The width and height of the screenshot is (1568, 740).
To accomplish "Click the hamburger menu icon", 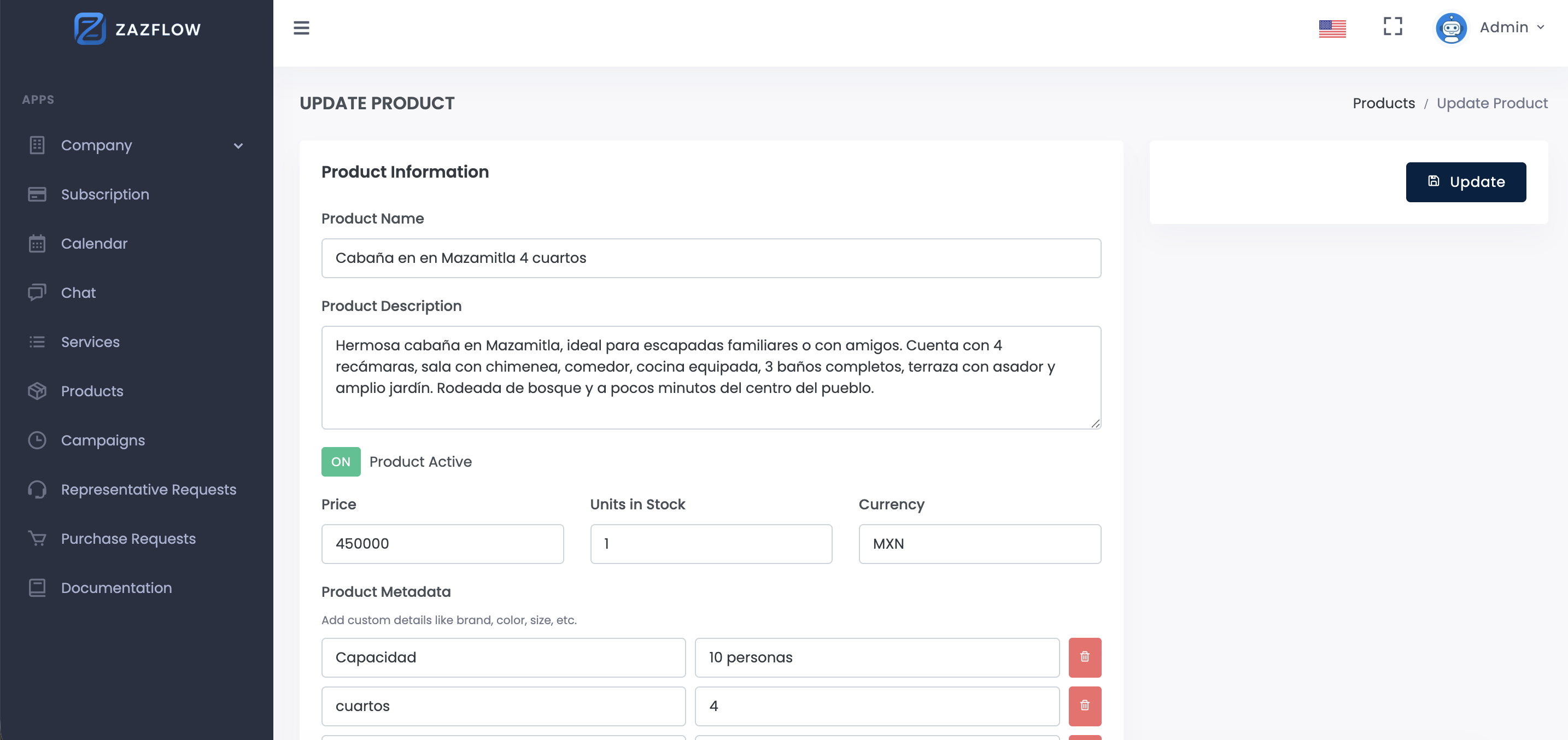I will 301,28.
